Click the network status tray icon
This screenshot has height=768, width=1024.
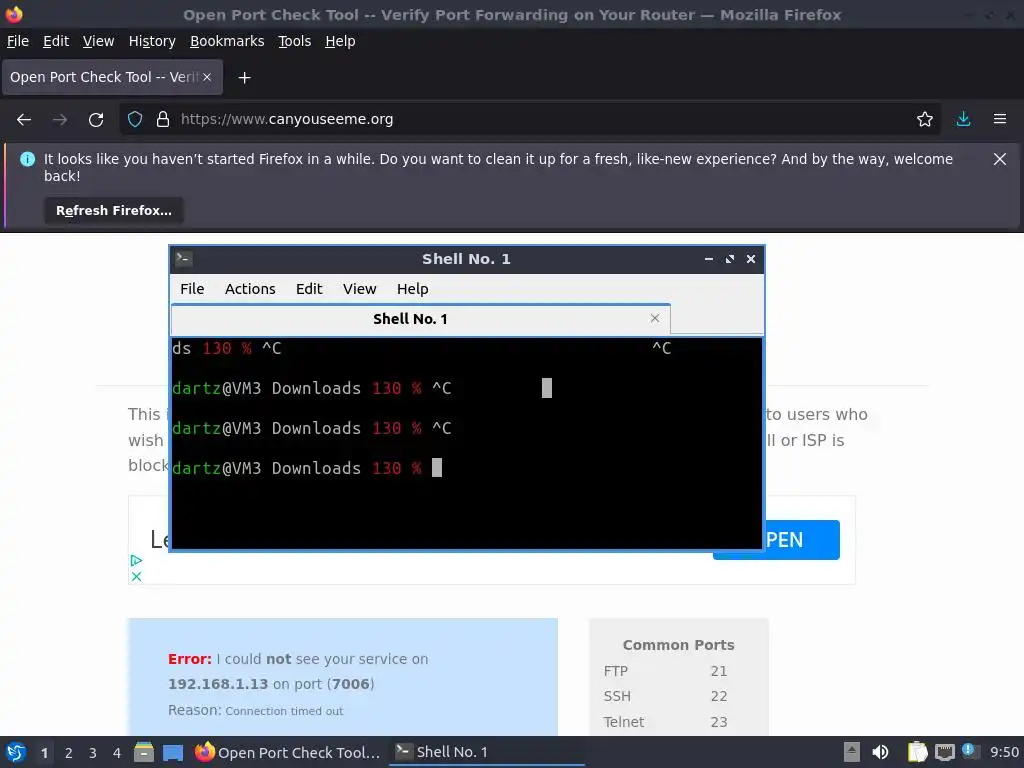(944, 752)
